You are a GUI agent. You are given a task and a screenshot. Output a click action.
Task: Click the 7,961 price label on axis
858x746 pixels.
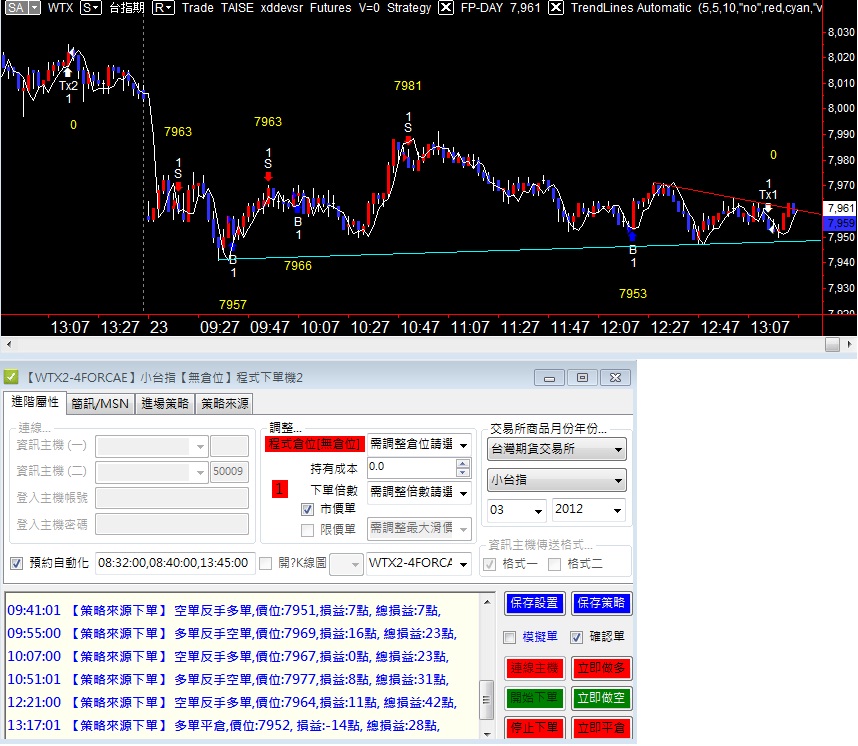pos(840,209)
